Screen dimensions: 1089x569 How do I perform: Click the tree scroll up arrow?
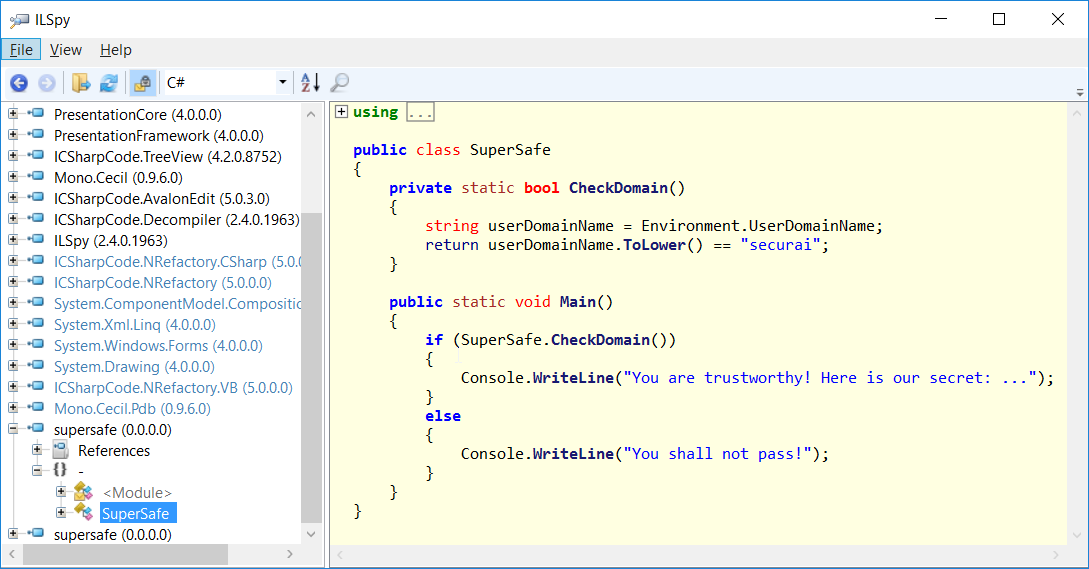[311, 114]
